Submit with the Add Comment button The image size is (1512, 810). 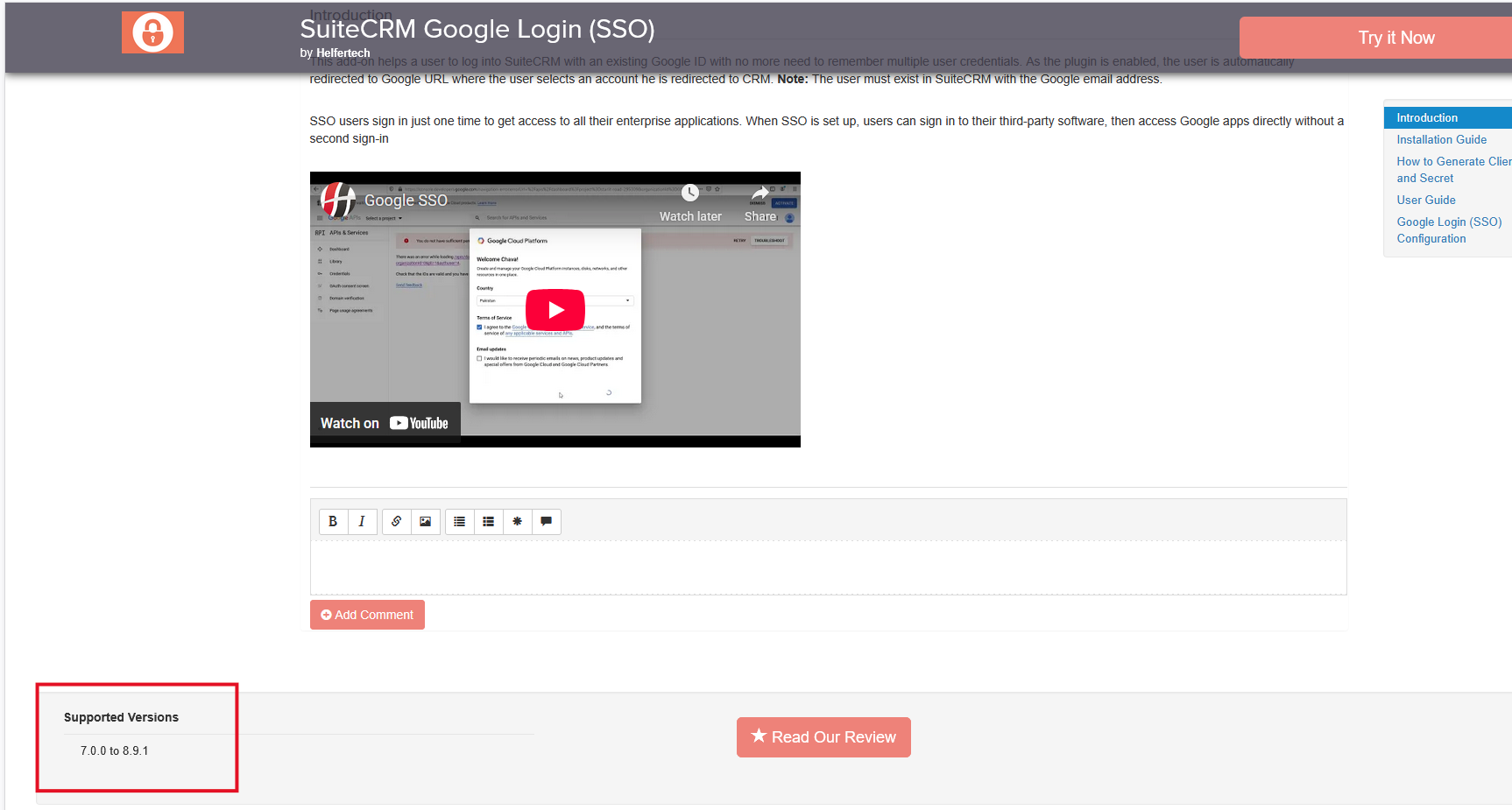tap(367, 615)
